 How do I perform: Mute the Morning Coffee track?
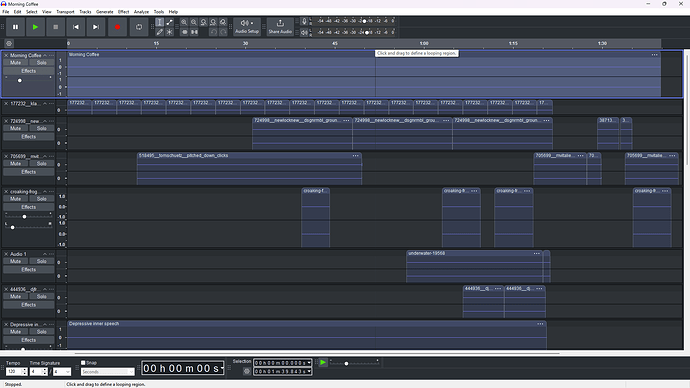pyautogui.click(x=15, y=62)
